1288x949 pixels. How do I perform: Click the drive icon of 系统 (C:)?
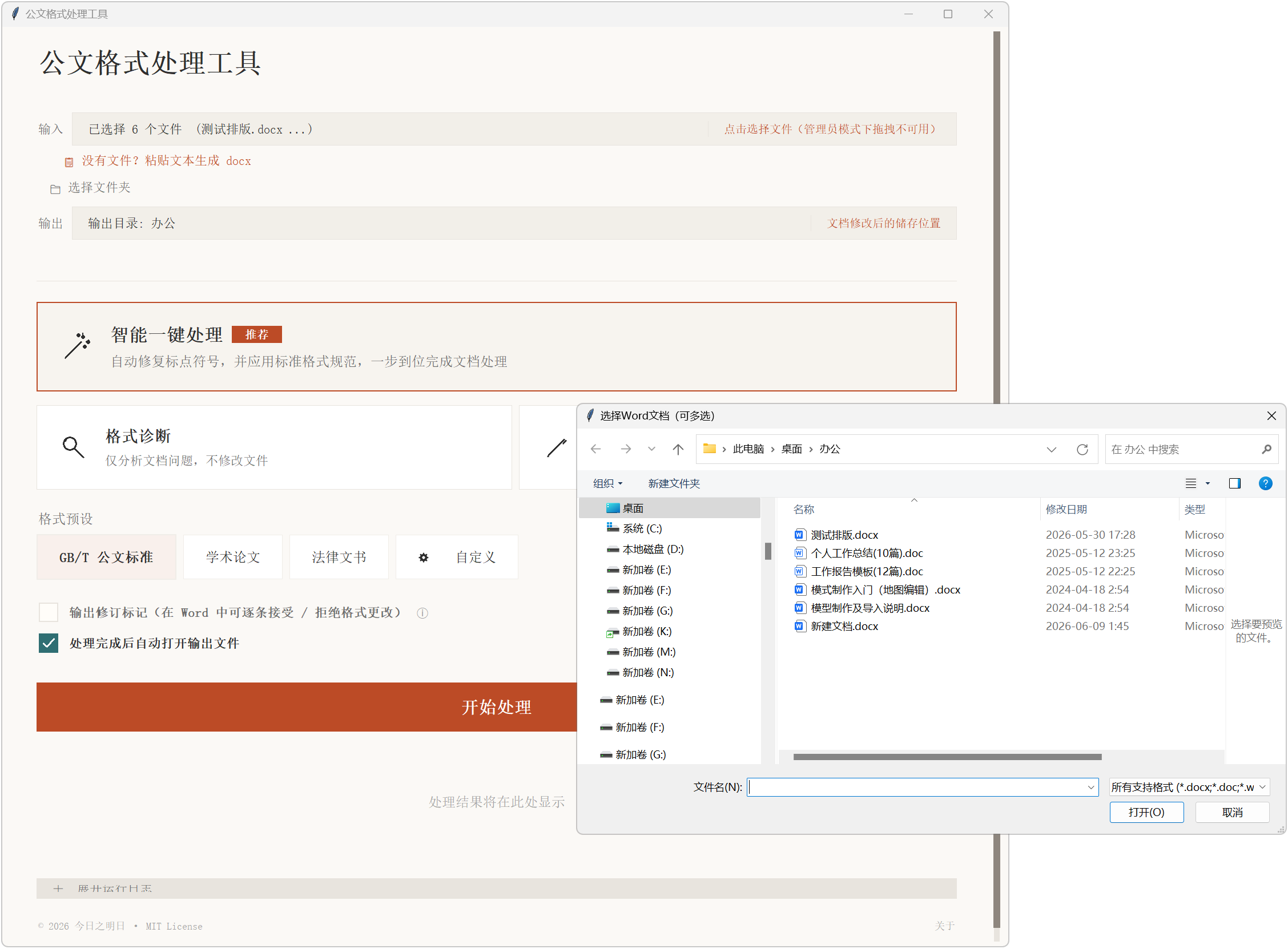coord(613,528)
